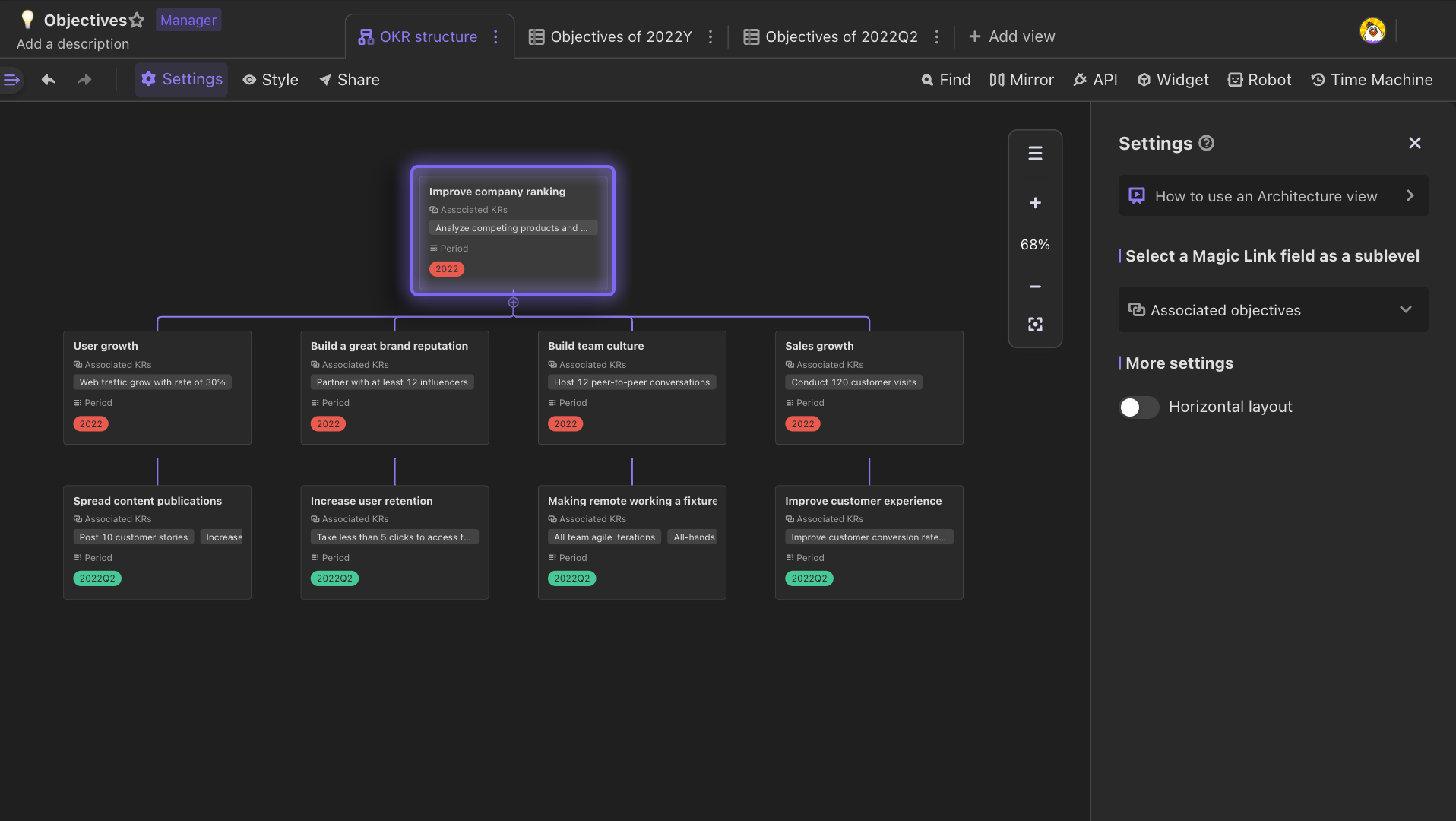Zoom in with the plus icon
Image resolution: width=1456 pixels, height=821 pixels.
tap(1035, 203)
